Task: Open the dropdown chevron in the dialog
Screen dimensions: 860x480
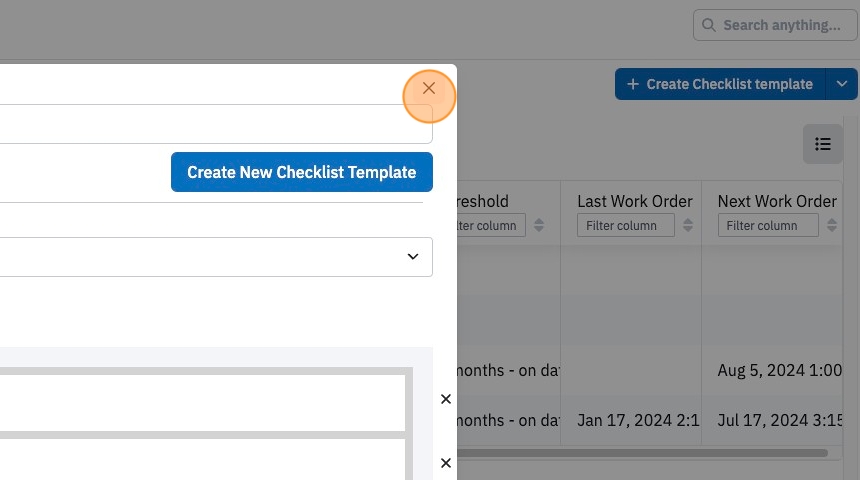Action: click(x=413, y=257)
